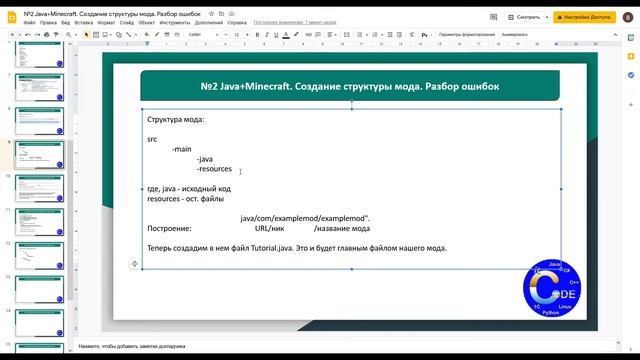
Task: Open the Google Slides home logo
Action: tap(12, 18)
